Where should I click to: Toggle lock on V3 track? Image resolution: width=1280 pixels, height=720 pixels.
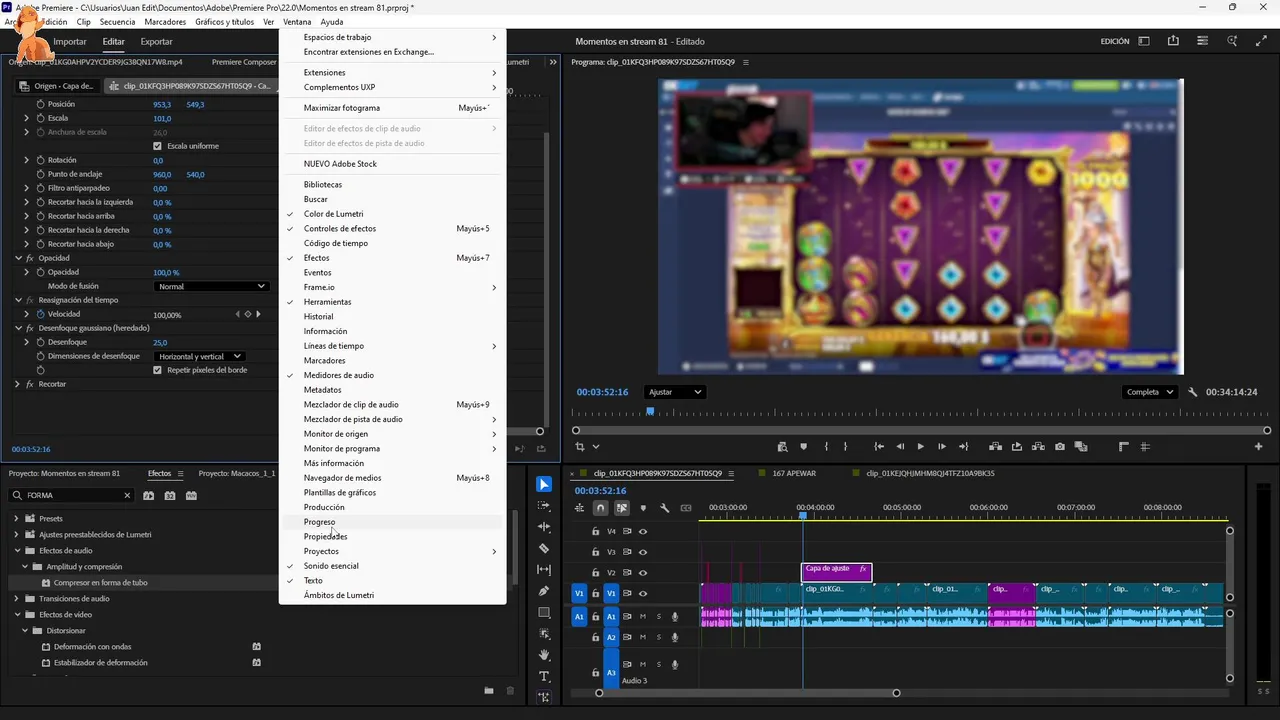(595, 552)
